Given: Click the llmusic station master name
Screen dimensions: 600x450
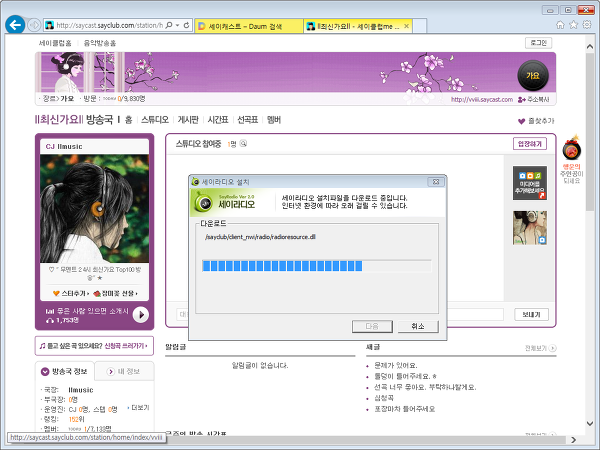Looking at the screenshot, I should (81, 390).
